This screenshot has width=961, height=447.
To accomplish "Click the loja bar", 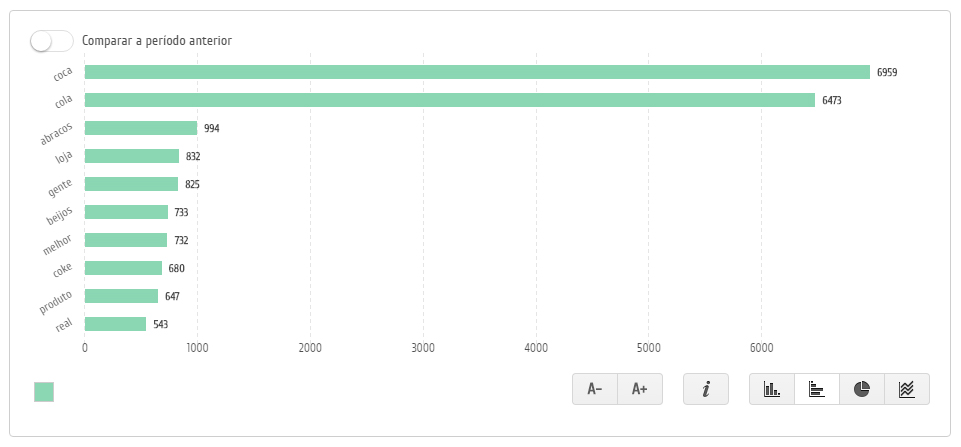I will pos(132,156).
